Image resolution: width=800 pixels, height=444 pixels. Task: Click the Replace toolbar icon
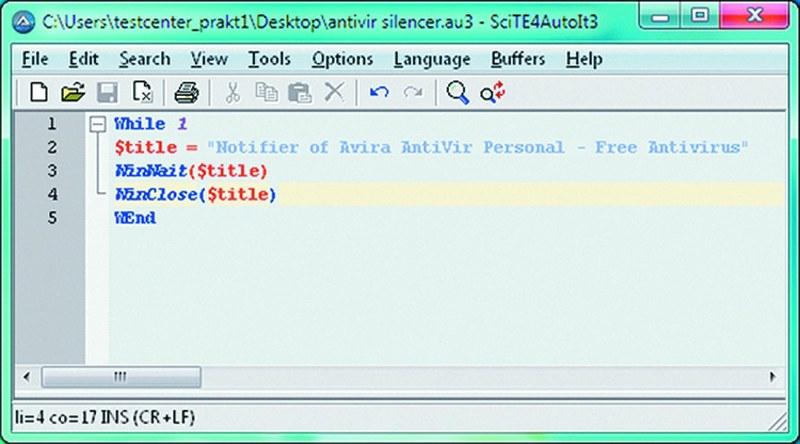[x=491, y=93]
